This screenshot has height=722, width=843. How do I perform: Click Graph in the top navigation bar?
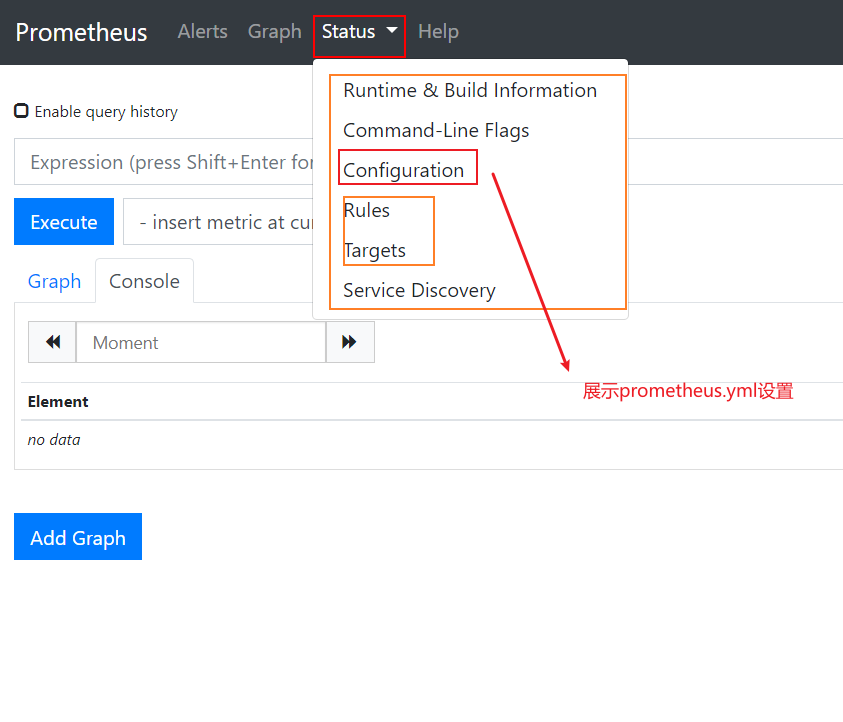pos(274,32)
